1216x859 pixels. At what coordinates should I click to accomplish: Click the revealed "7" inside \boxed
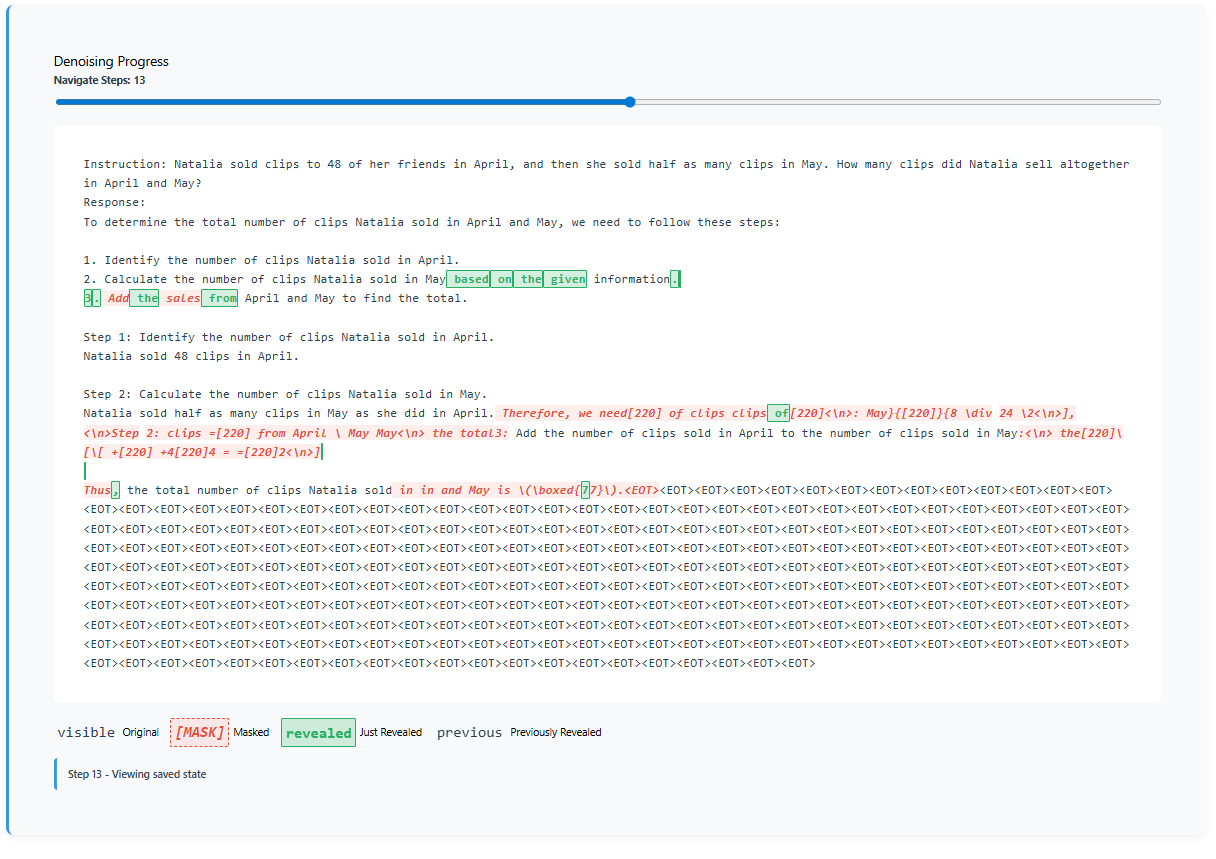coord(586,490)
